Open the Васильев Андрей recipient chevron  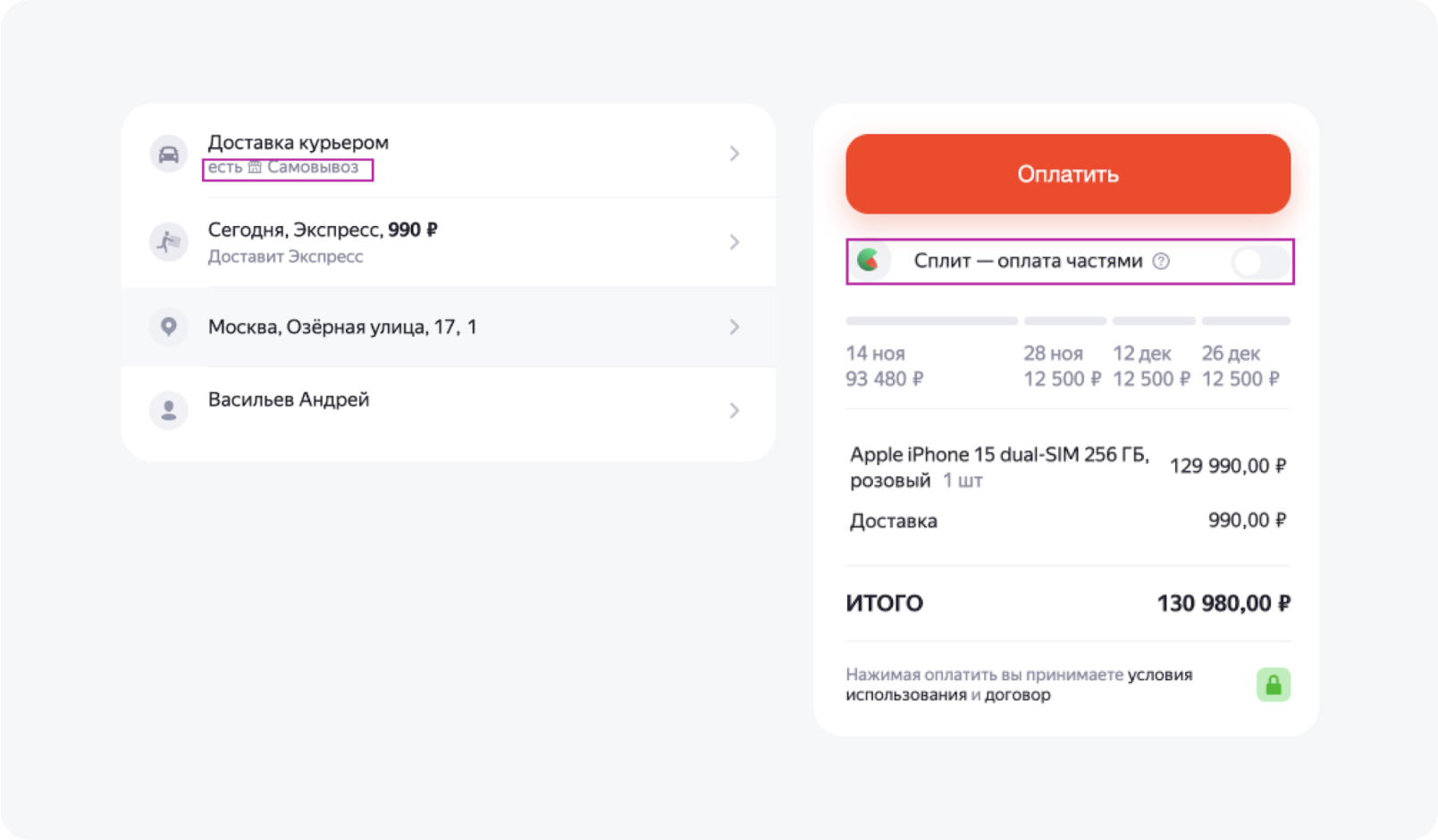(735, 410)
